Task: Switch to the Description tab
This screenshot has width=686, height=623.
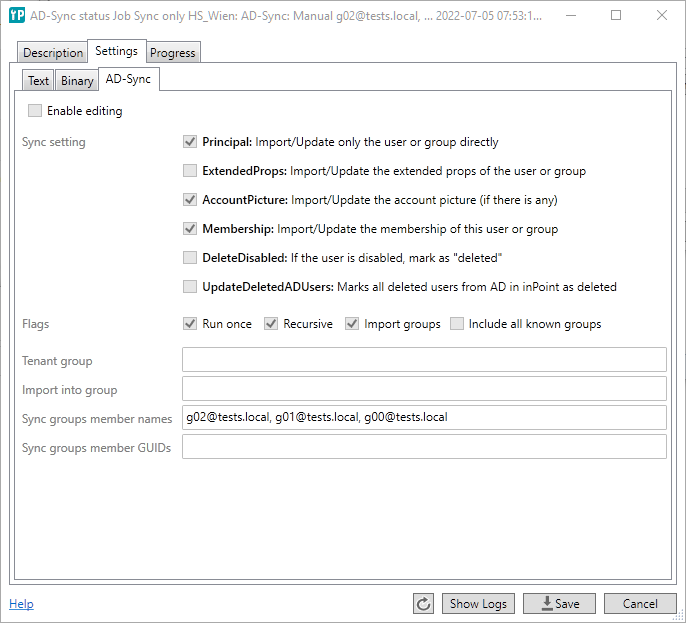Action: pyautogui.click(x=53, y=53)
